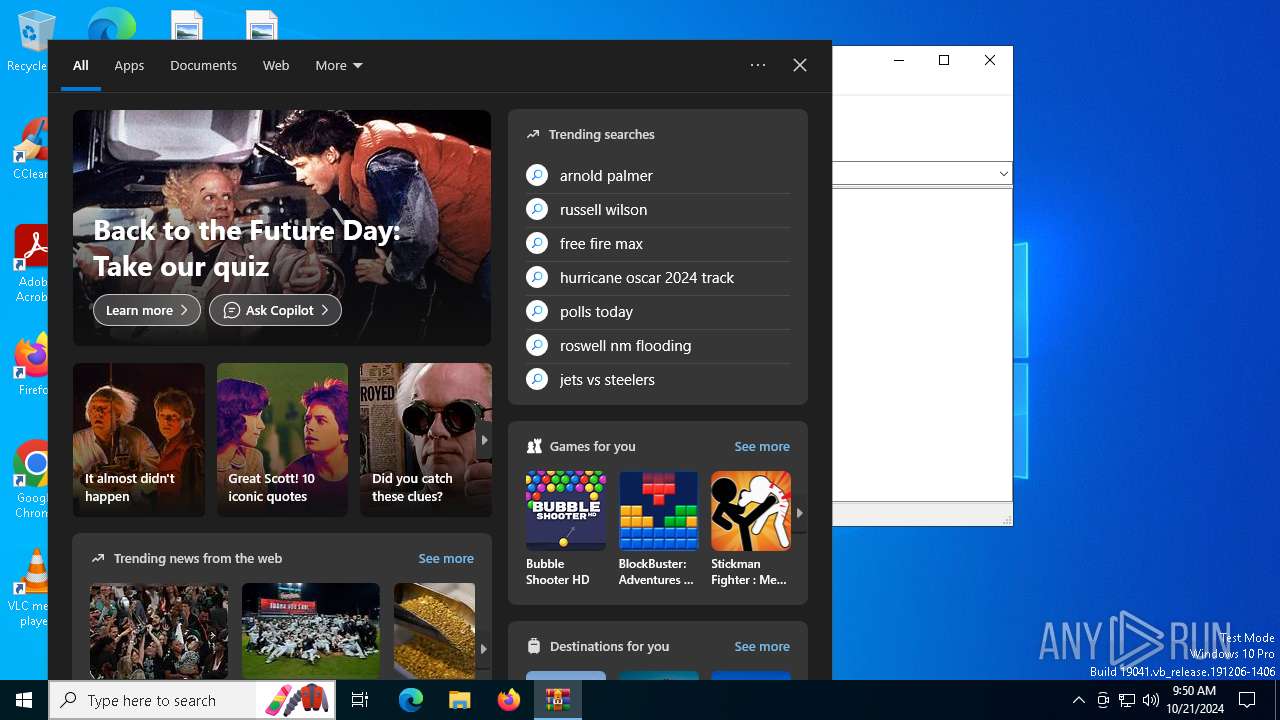The height and width of the screenshot is (720, 1280).
Task: Switch to the Apps tab
Action: coord(129,65)
